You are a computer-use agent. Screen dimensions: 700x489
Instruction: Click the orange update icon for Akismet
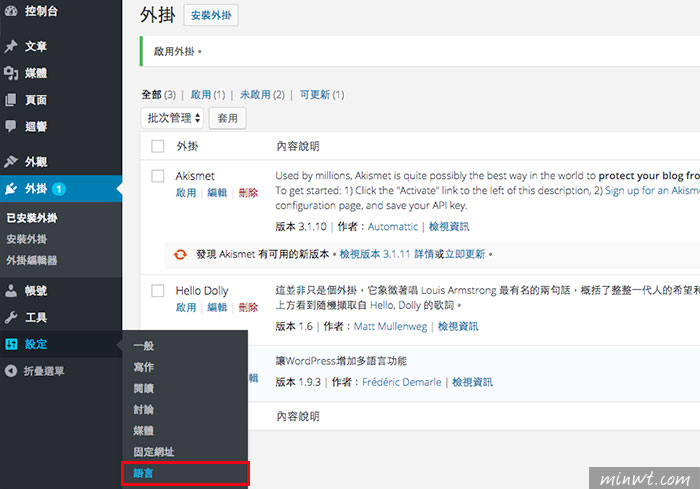click(180, 255)
